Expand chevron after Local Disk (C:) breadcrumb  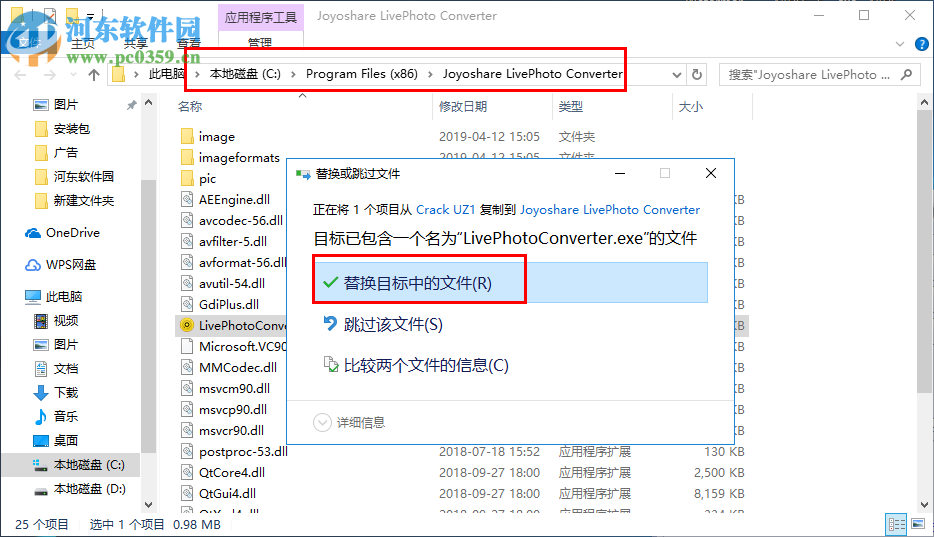(x=293, y=74)
